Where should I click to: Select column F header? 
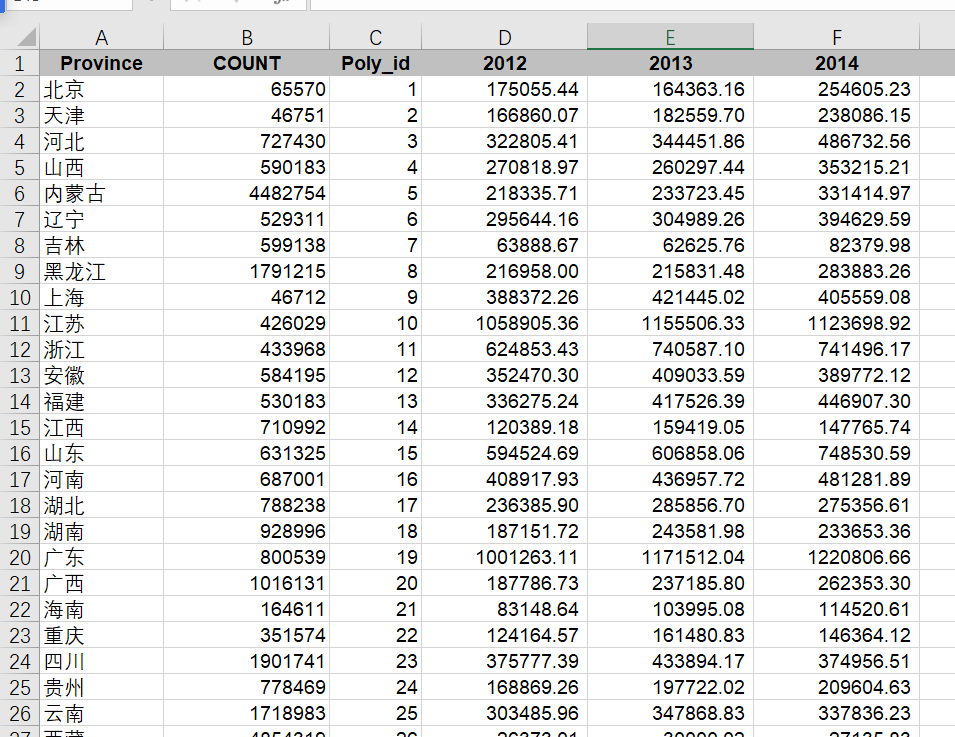pyautogui.click(x=836, y=37)
